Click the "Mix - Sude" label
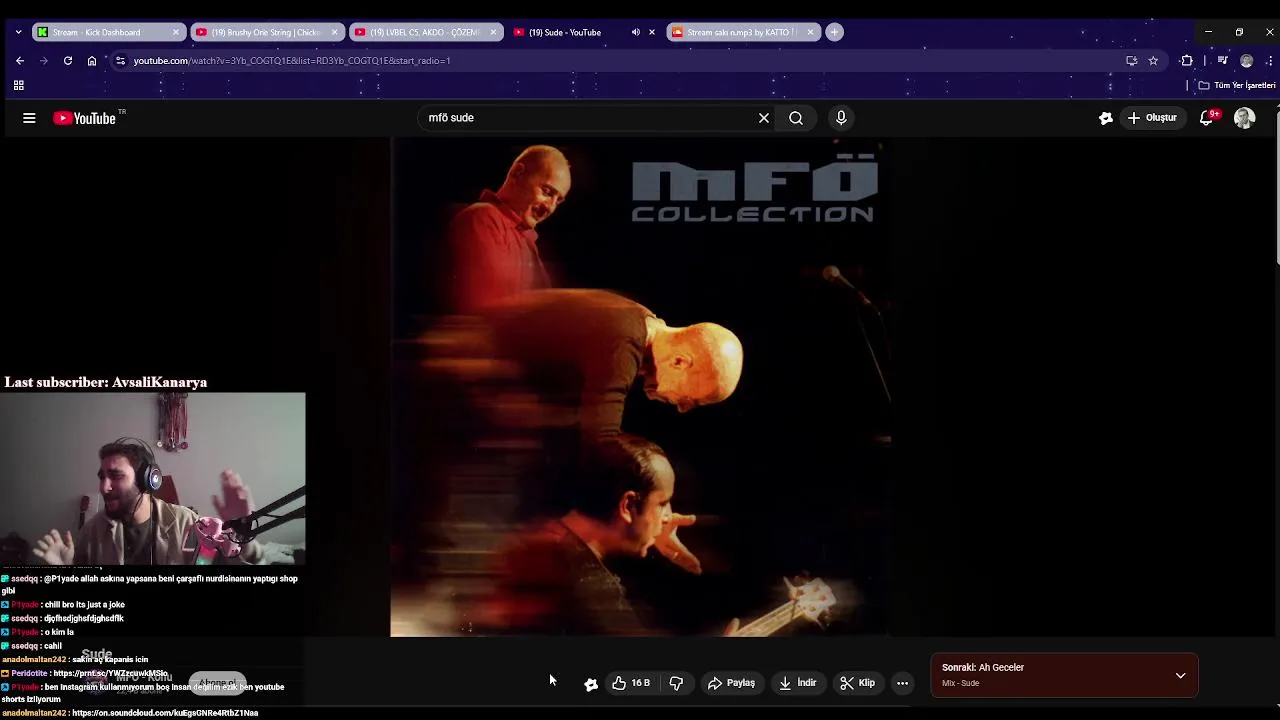1280x720 pixels. coord(960,683)
